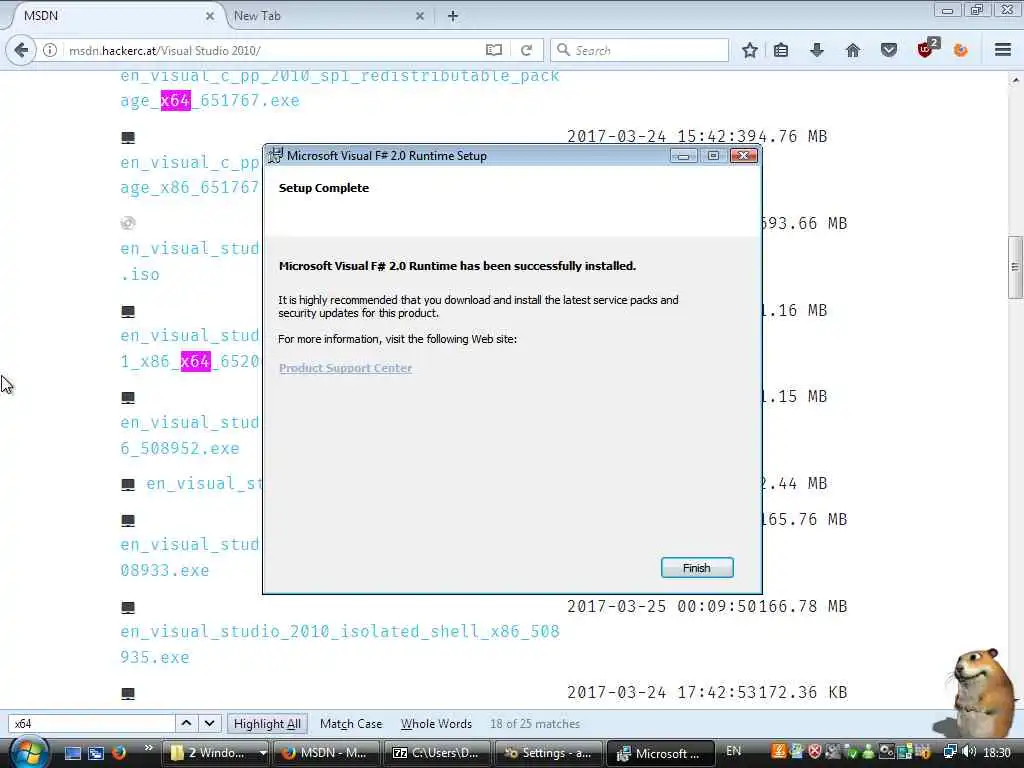This screenshot has width=1024, height=768.
Task: Open the 6_508952.exe file link
Action: pyautogui.click(x=180, y=449)
